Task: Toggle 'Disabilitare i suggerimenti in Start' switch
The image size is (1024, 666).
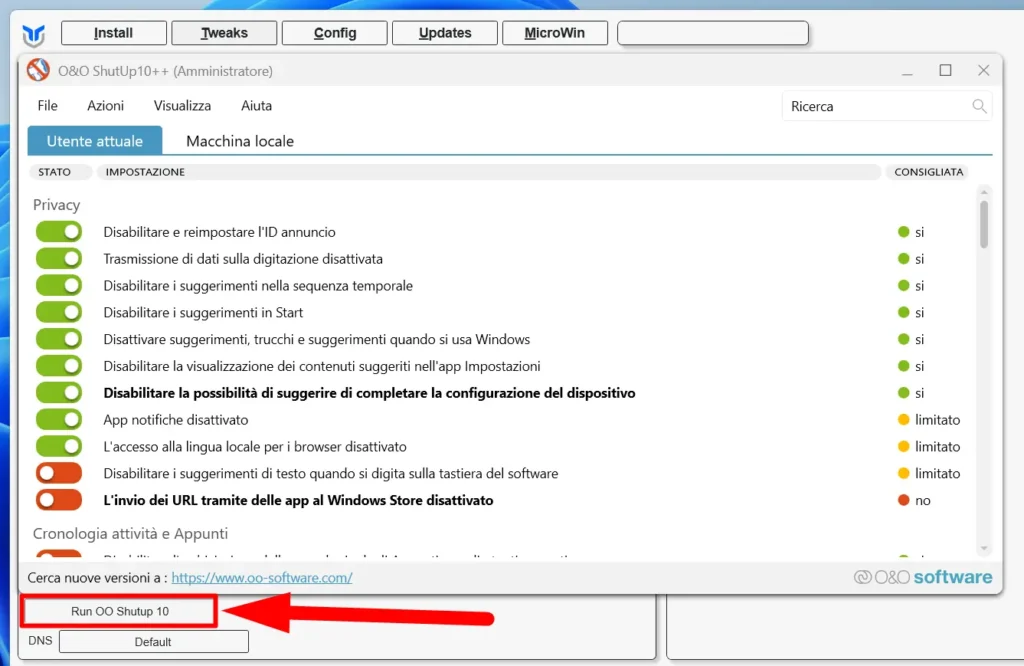Action: 59,312
